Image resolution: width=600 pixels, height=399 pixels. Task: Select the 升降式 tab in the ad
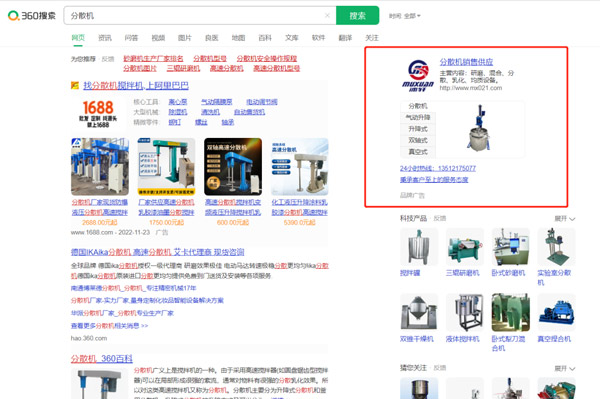418,129
